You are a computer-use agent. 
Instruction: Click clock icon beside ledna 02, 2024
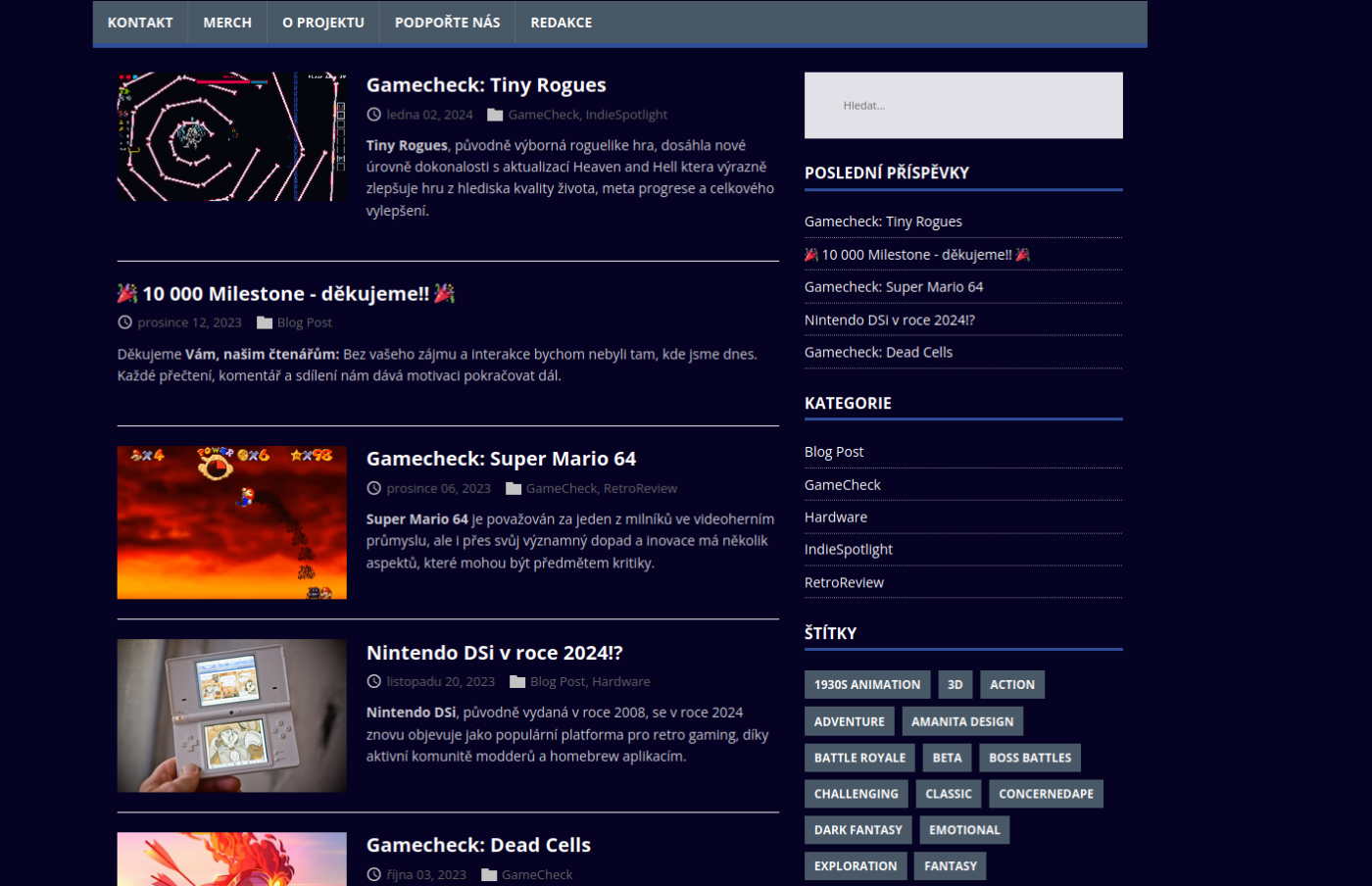(373, 115)
